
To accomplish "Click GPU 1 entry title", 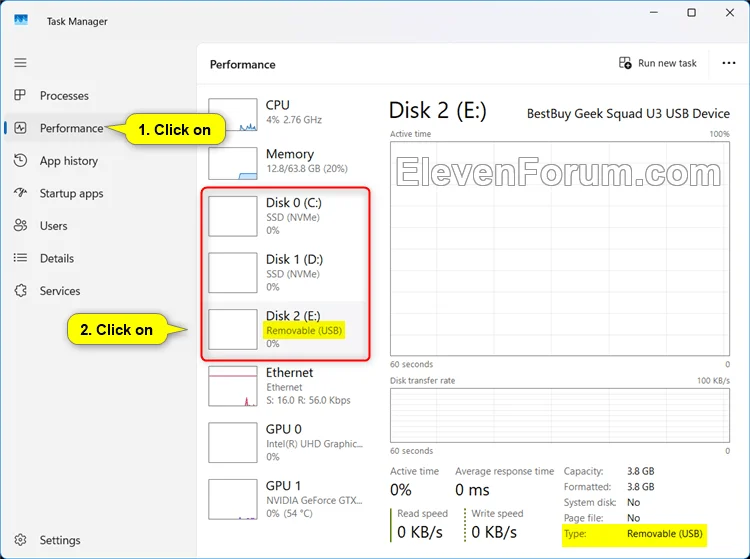I will click(x=283, y=485).
